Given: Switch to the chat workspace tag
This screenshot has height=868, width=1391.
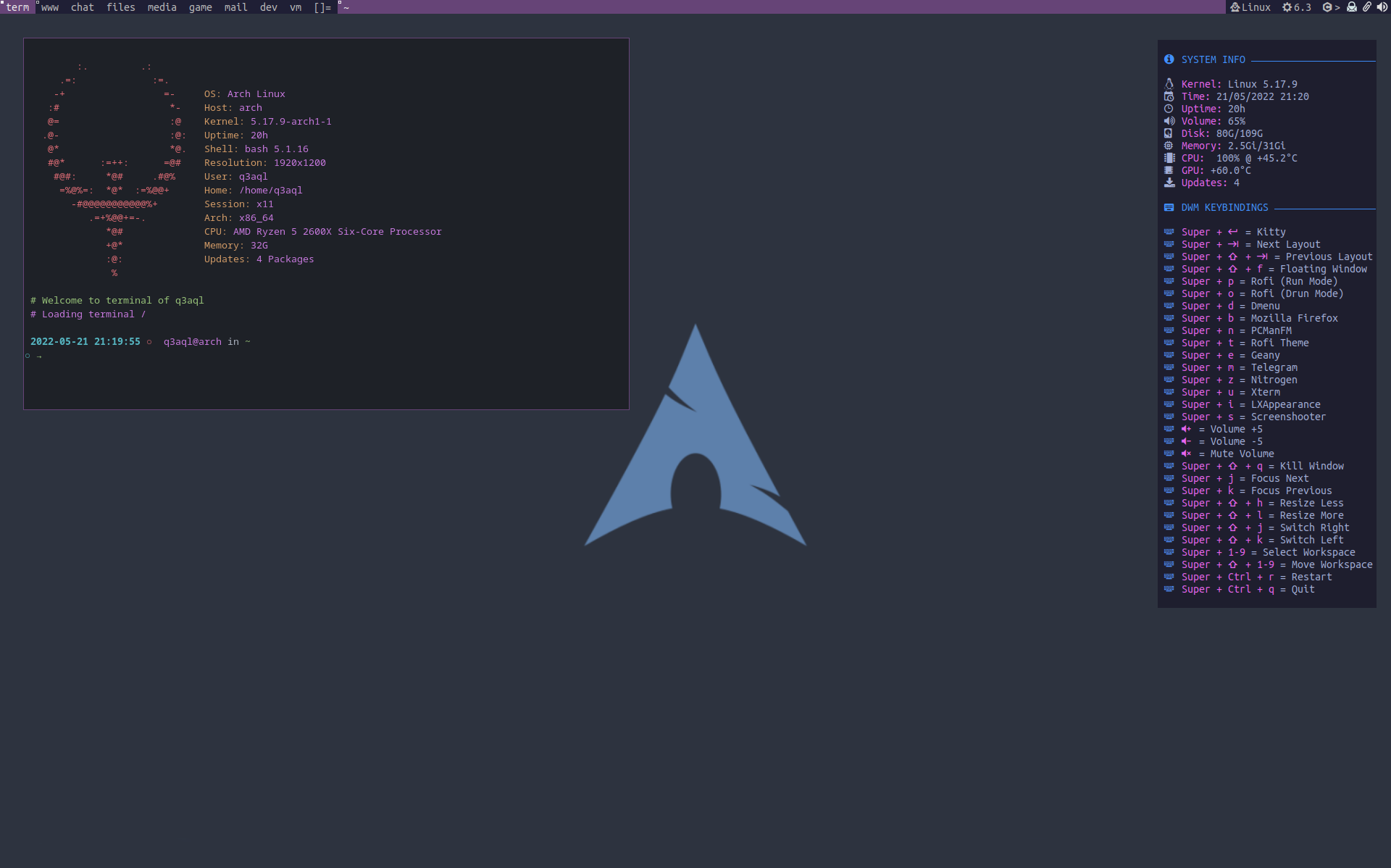Looking at the screenshot, I should pyautogui.click(x=83, y=7).
